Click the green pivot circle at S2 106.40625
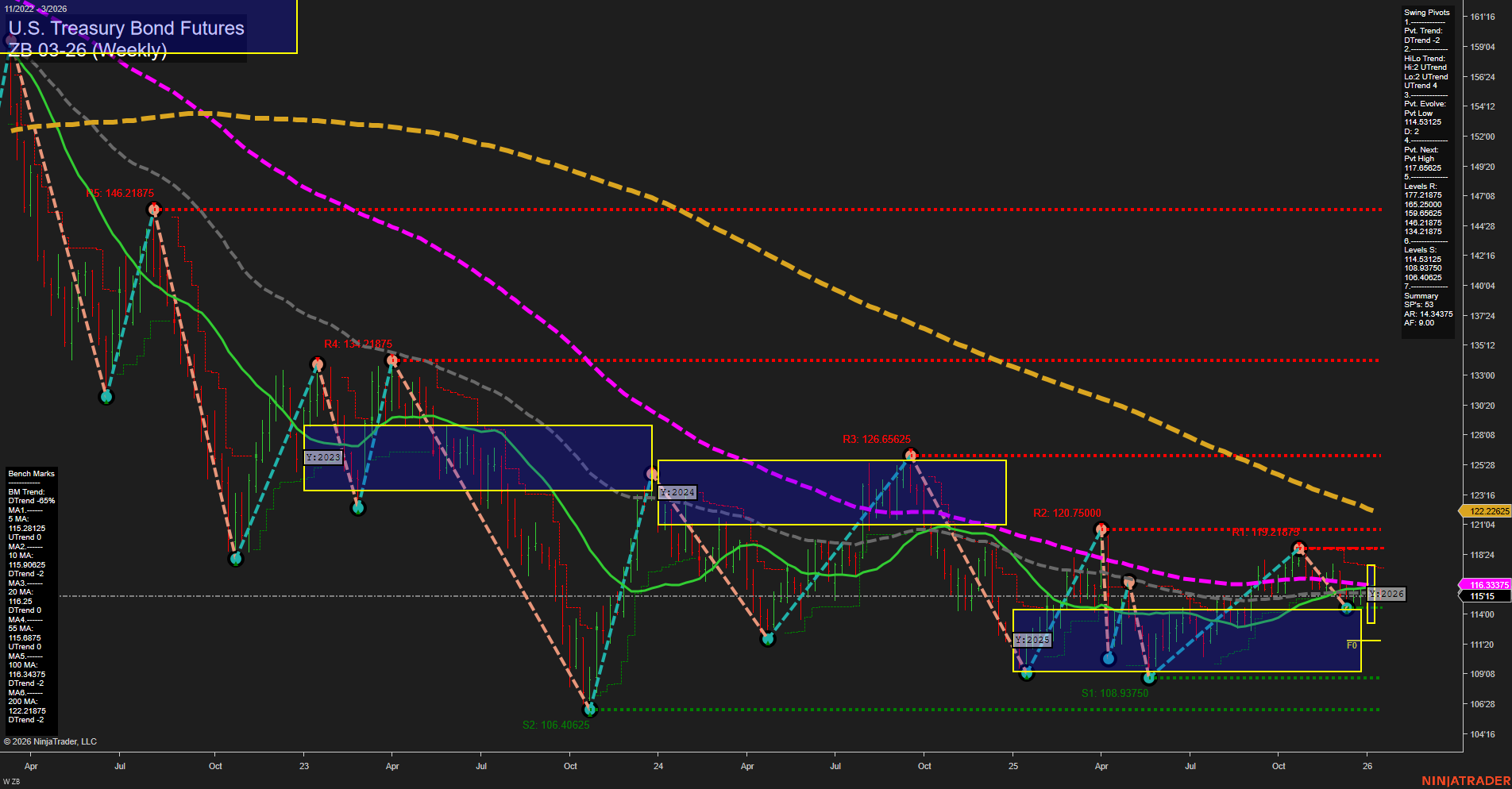This screenshot has width=1512, height=789. [588, 709]
